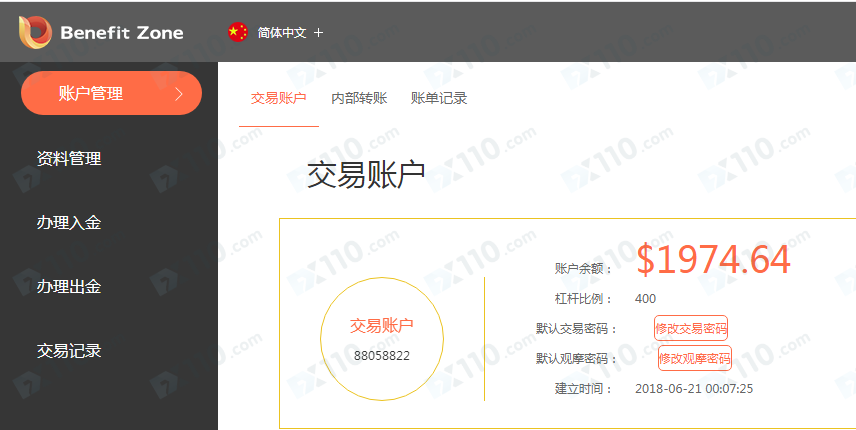Viewport: 856px width, 430px height.
Task: Switch to the 交易账户 tab
Action: tap(278, 98)
